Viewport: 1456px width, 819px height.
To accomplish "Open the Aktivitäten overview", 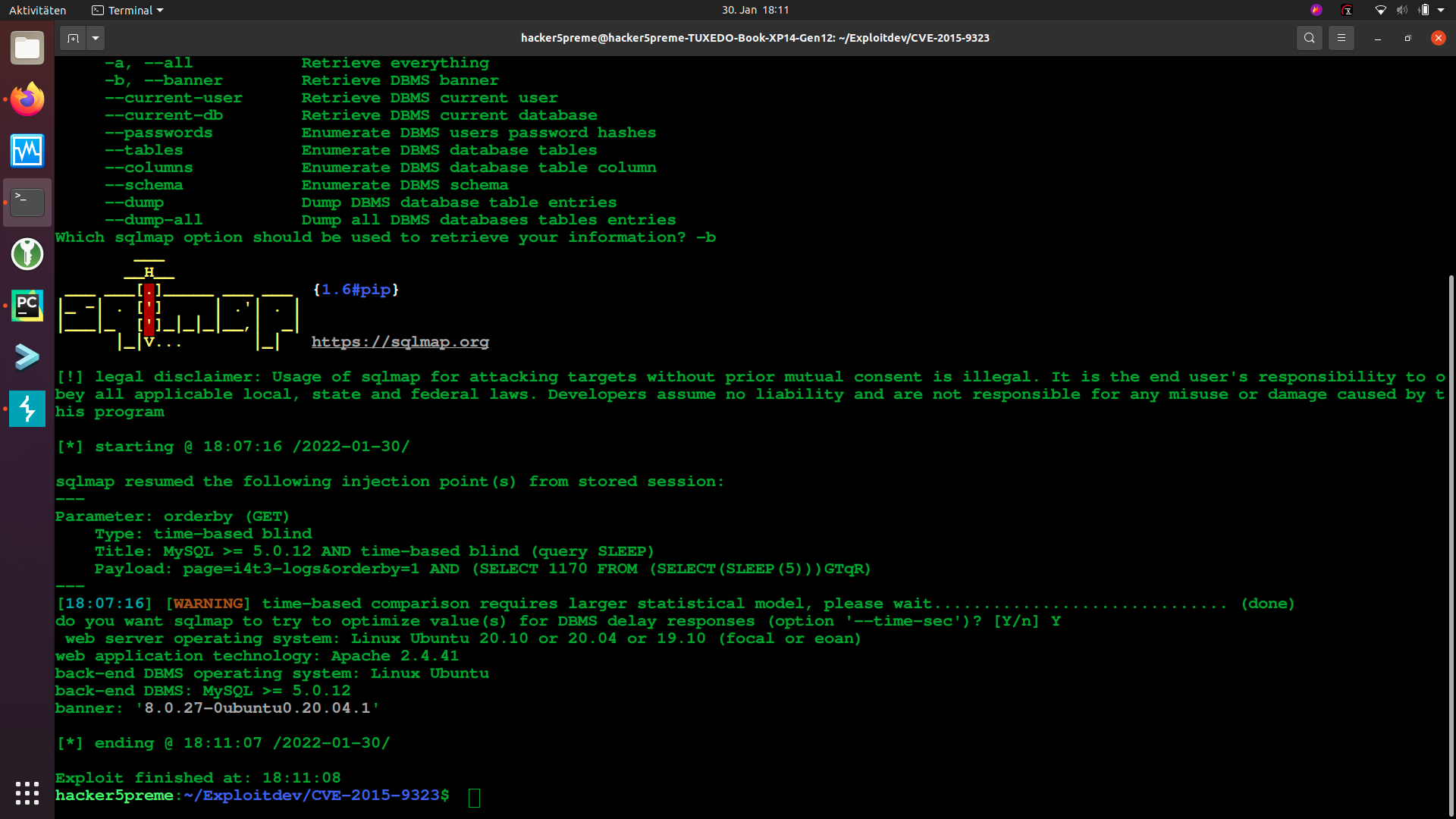I will pos(38,10).
